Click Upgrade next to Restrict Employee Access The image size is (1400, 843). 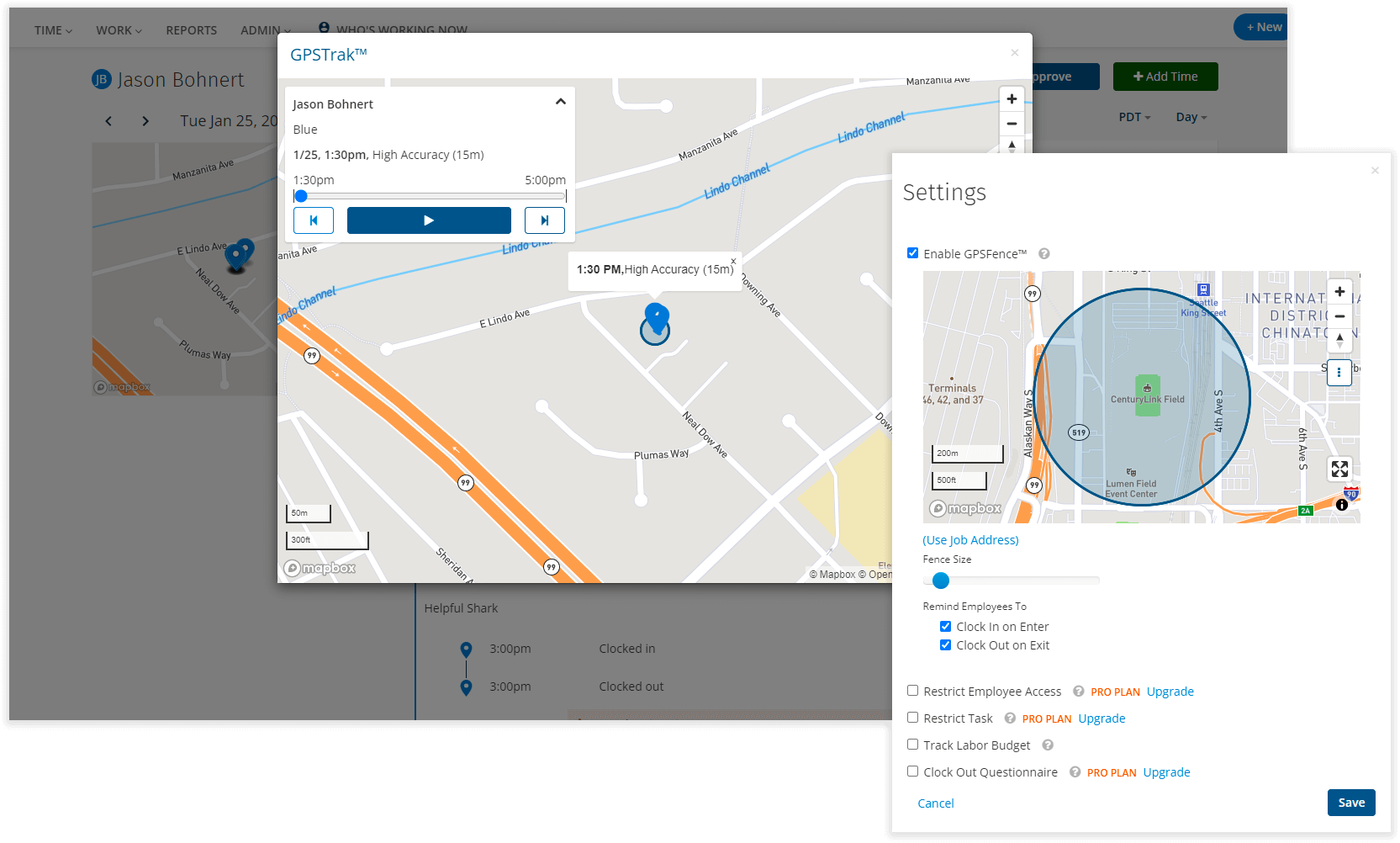1170,692
